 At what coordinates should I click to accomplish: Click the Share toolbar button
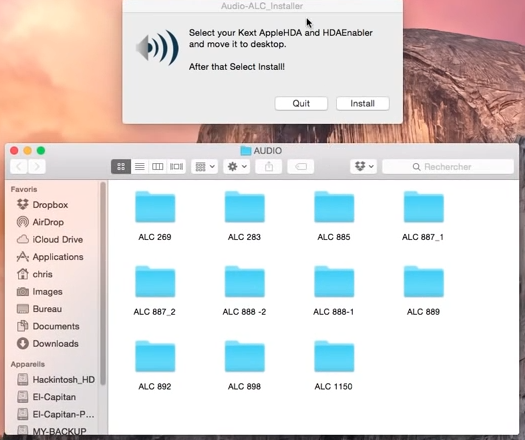point(269,166)
